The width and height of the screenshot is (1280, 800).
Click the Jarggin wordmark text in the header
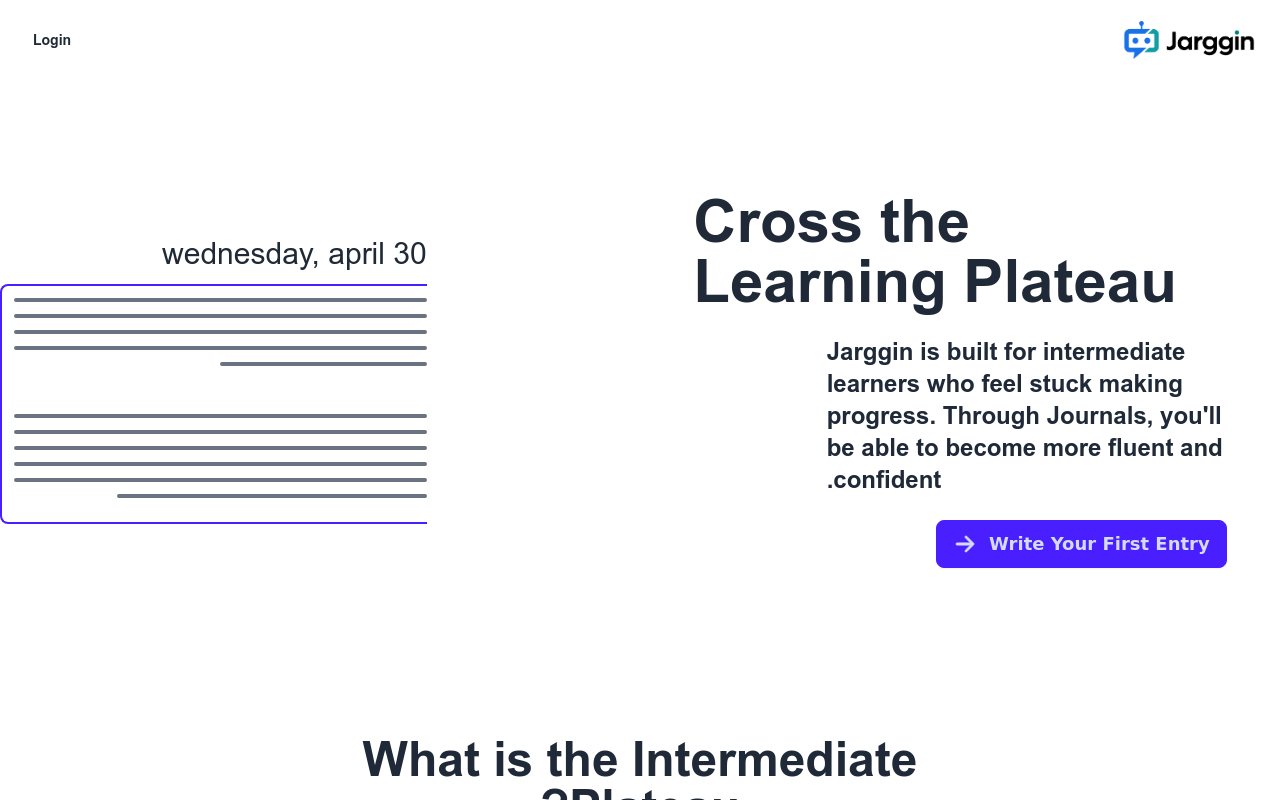click(1209, 42)
